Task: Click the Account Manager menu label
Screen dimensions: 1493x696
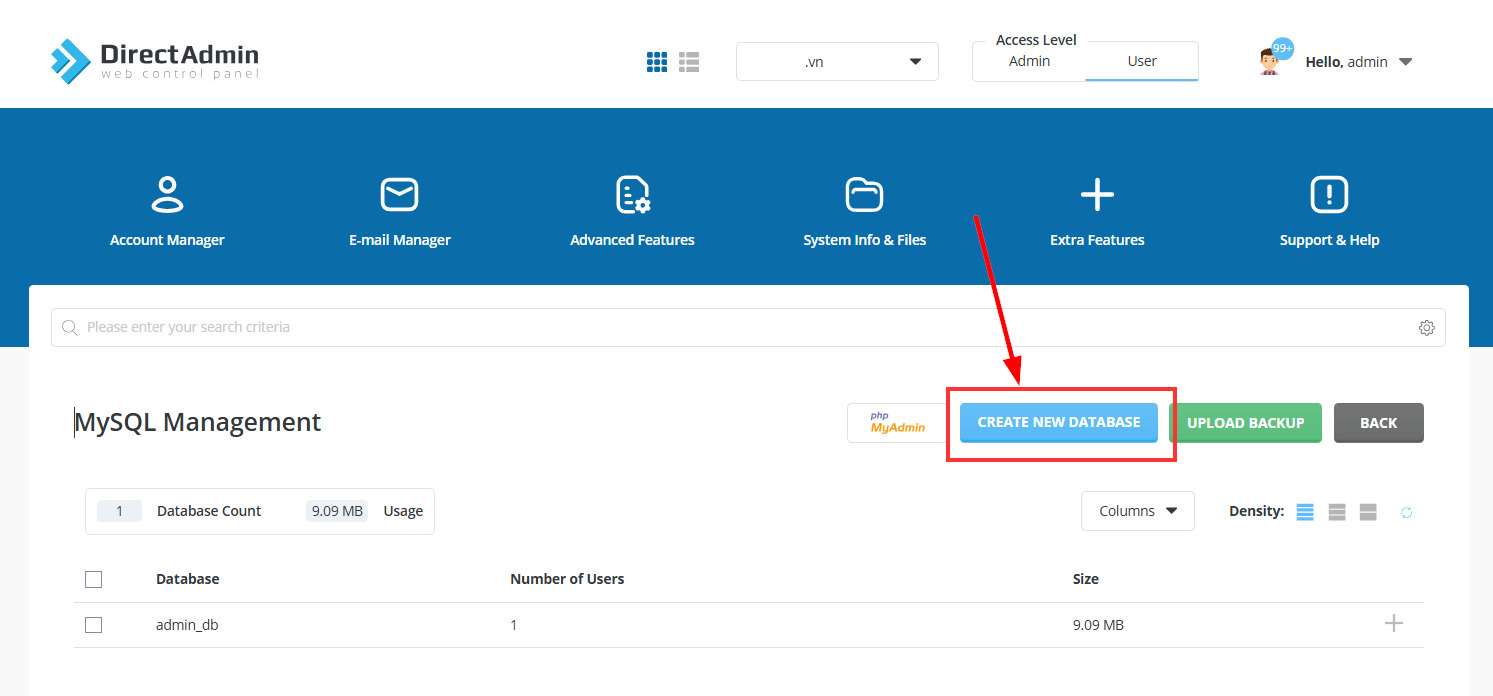Action: pyautogui.click(x=167, y=240)
